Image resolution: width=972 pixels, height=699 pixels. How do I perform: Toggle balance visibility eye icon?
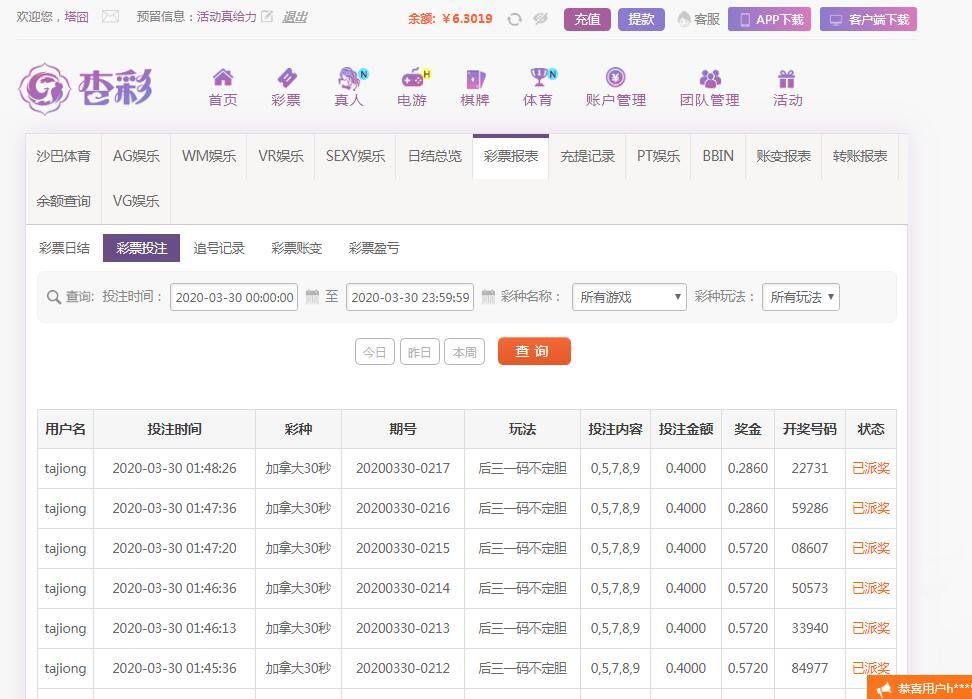point(541,19)
